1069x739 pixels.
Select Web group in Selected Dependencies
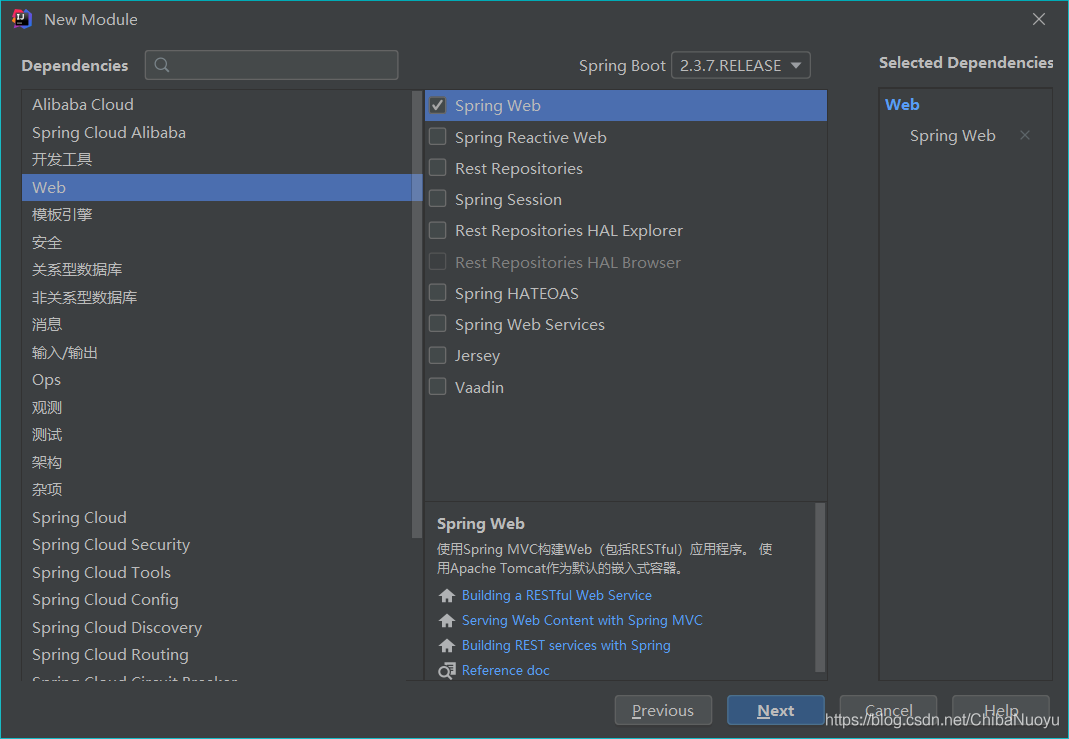(x=902, y=104)
